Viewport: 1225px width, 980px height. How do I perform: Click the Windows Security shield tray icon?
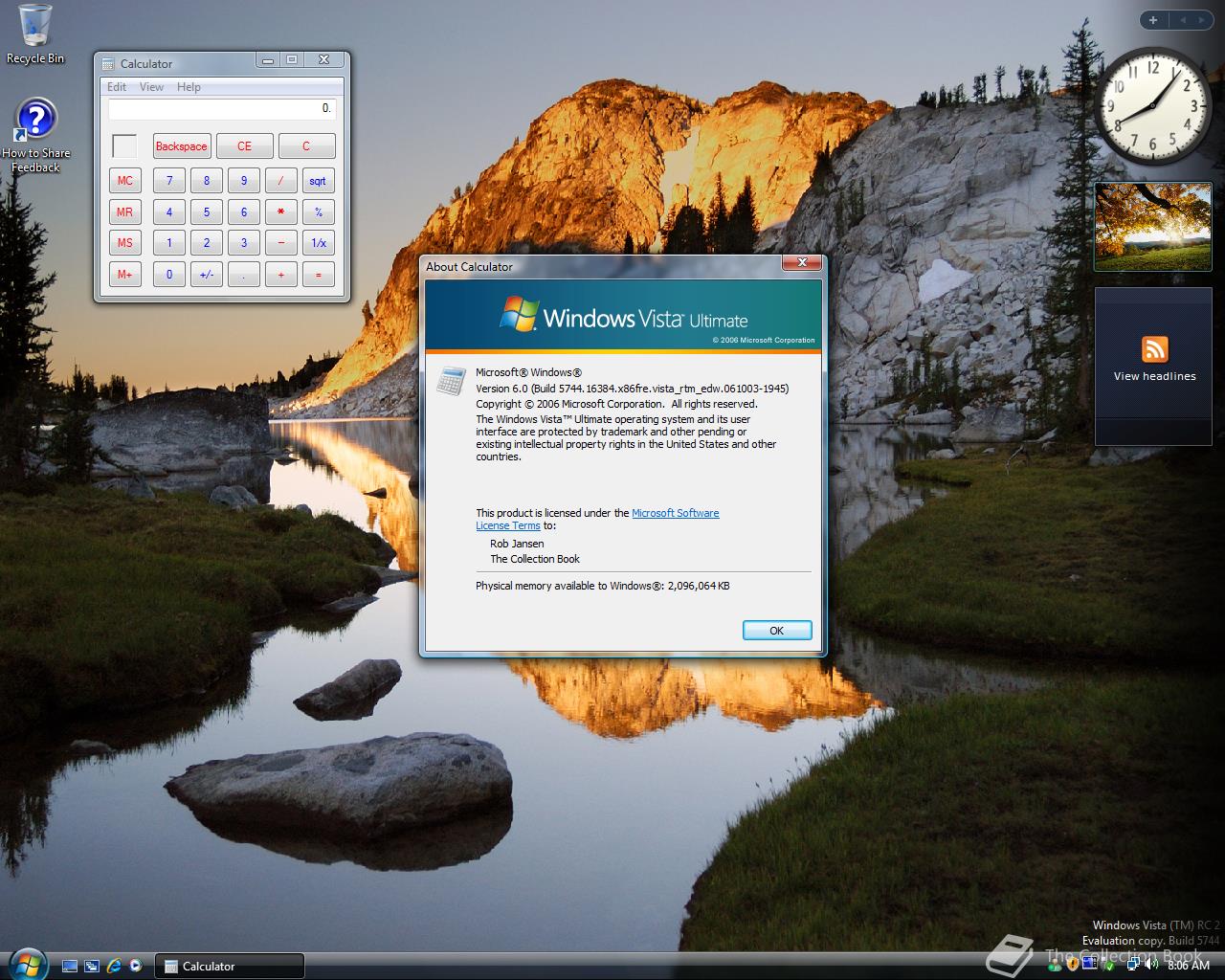pyautogui.click(x=1073, y=965)
